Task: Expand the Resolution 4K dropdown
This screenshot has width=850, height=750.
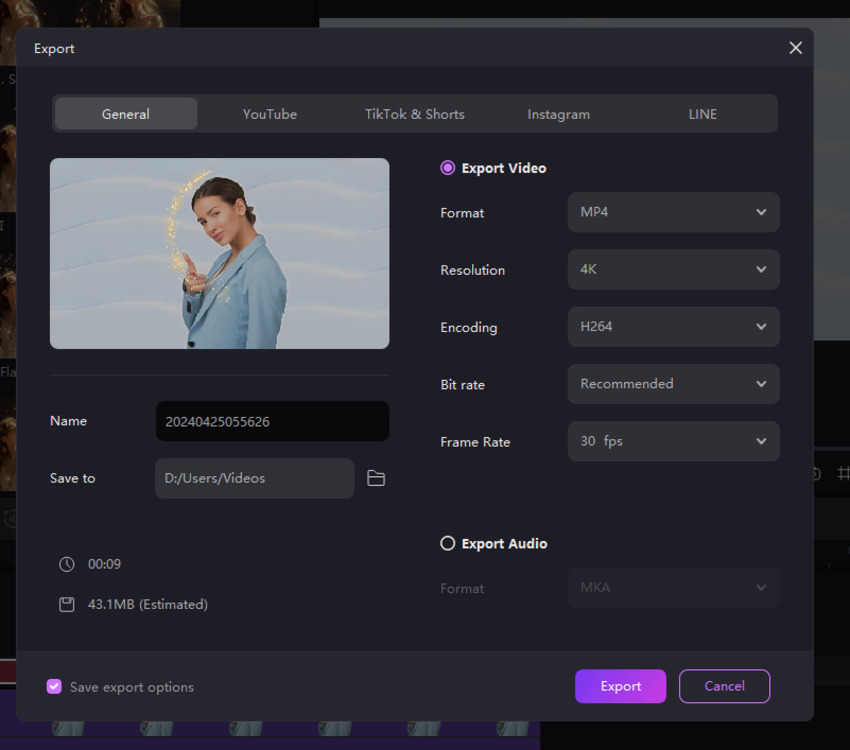Action: (x=673, y=270)
